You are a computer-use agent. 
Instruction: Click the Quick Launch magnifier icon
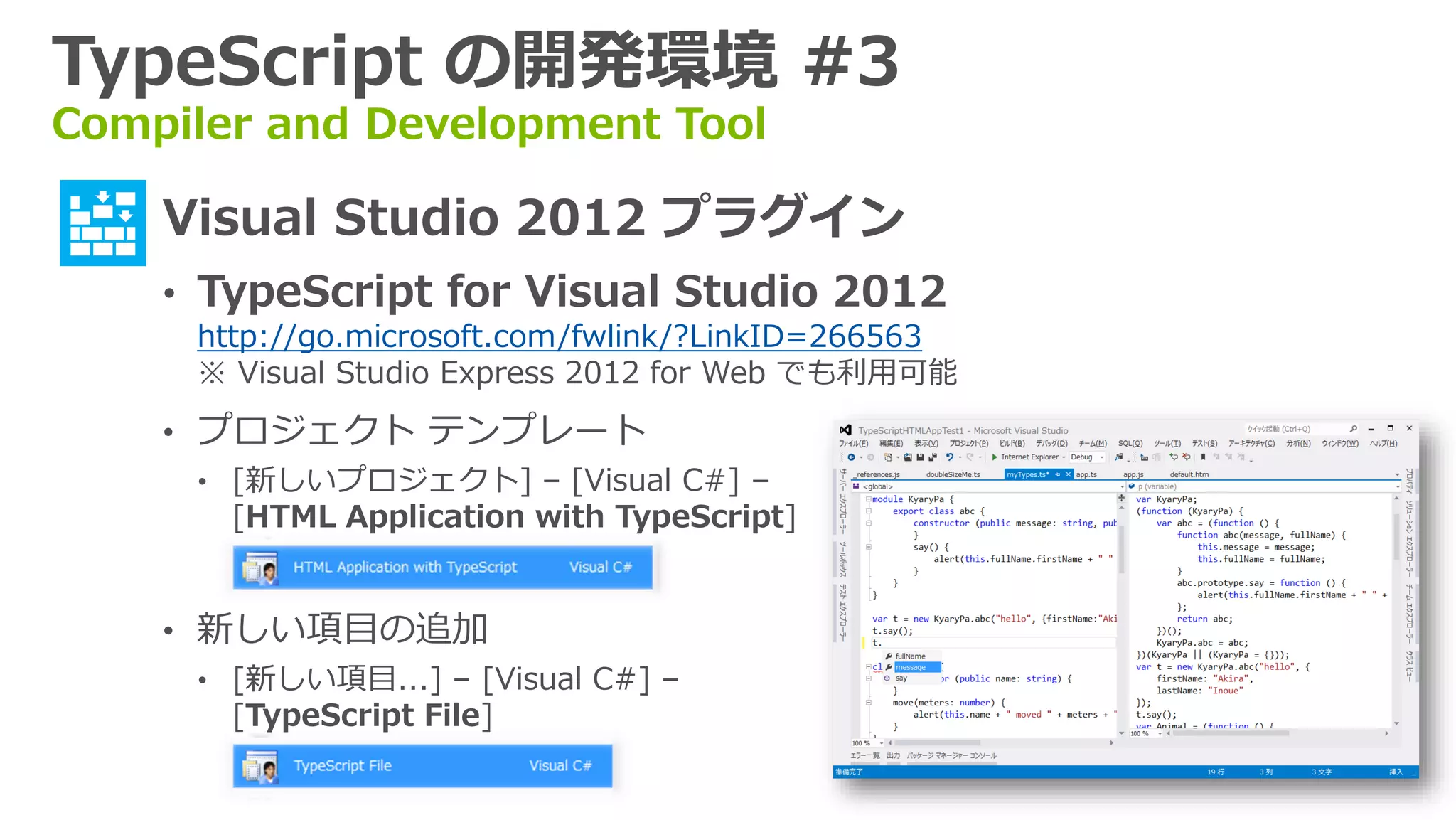point(1354,429)
